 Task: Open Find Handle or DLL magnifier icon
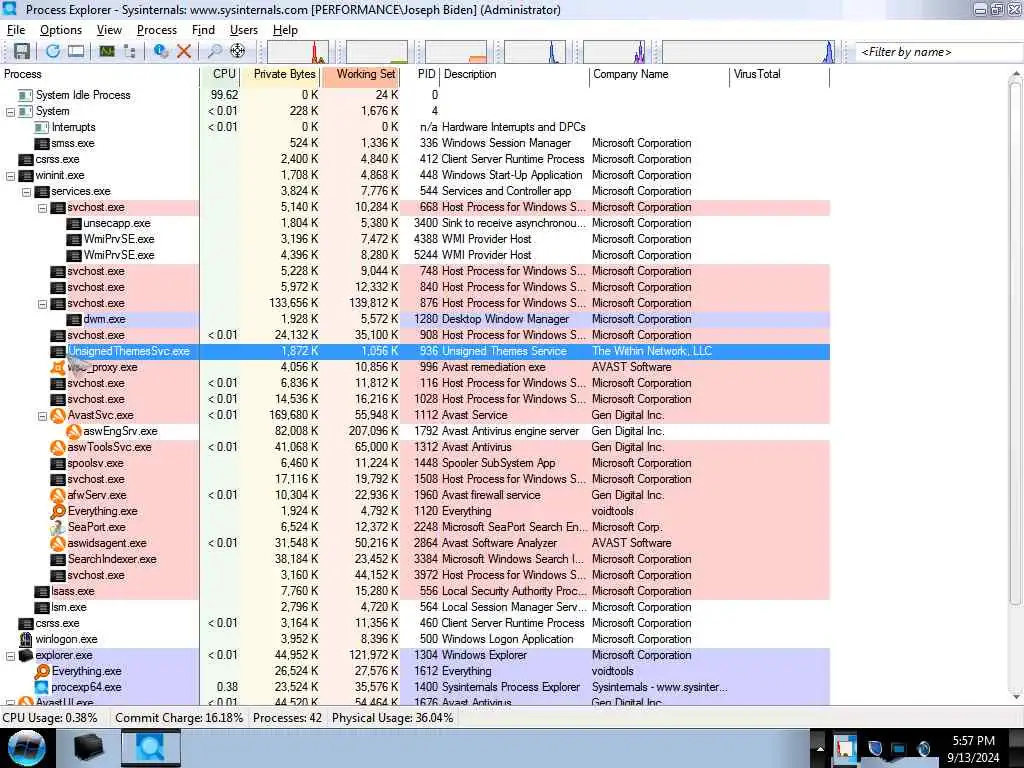[214, 51]
